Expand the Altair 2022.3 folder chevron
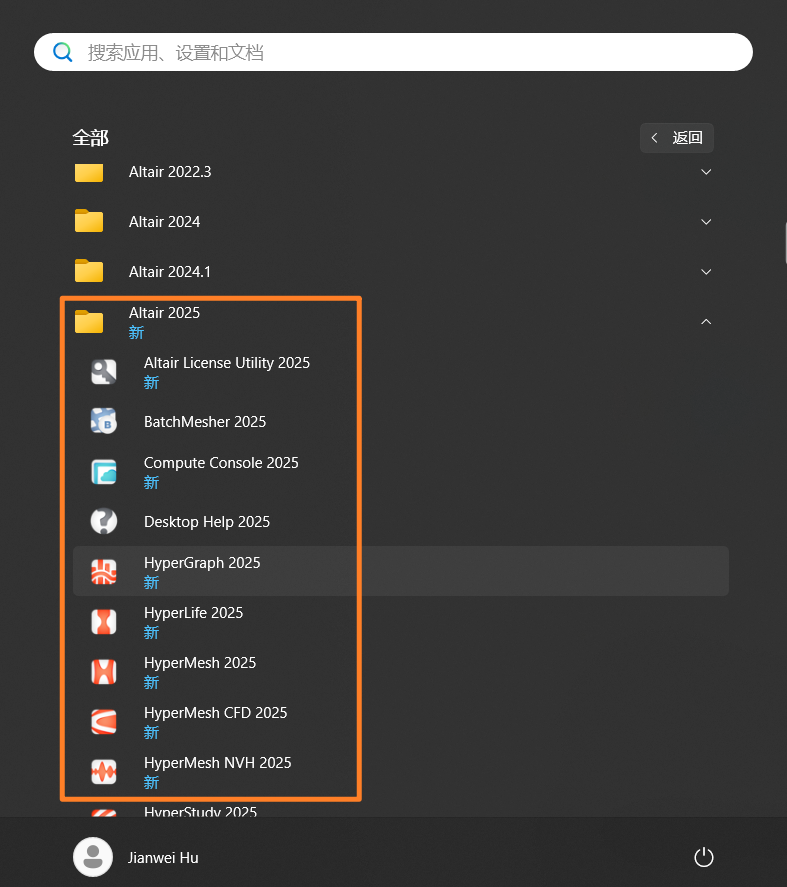 coord(706,172)
